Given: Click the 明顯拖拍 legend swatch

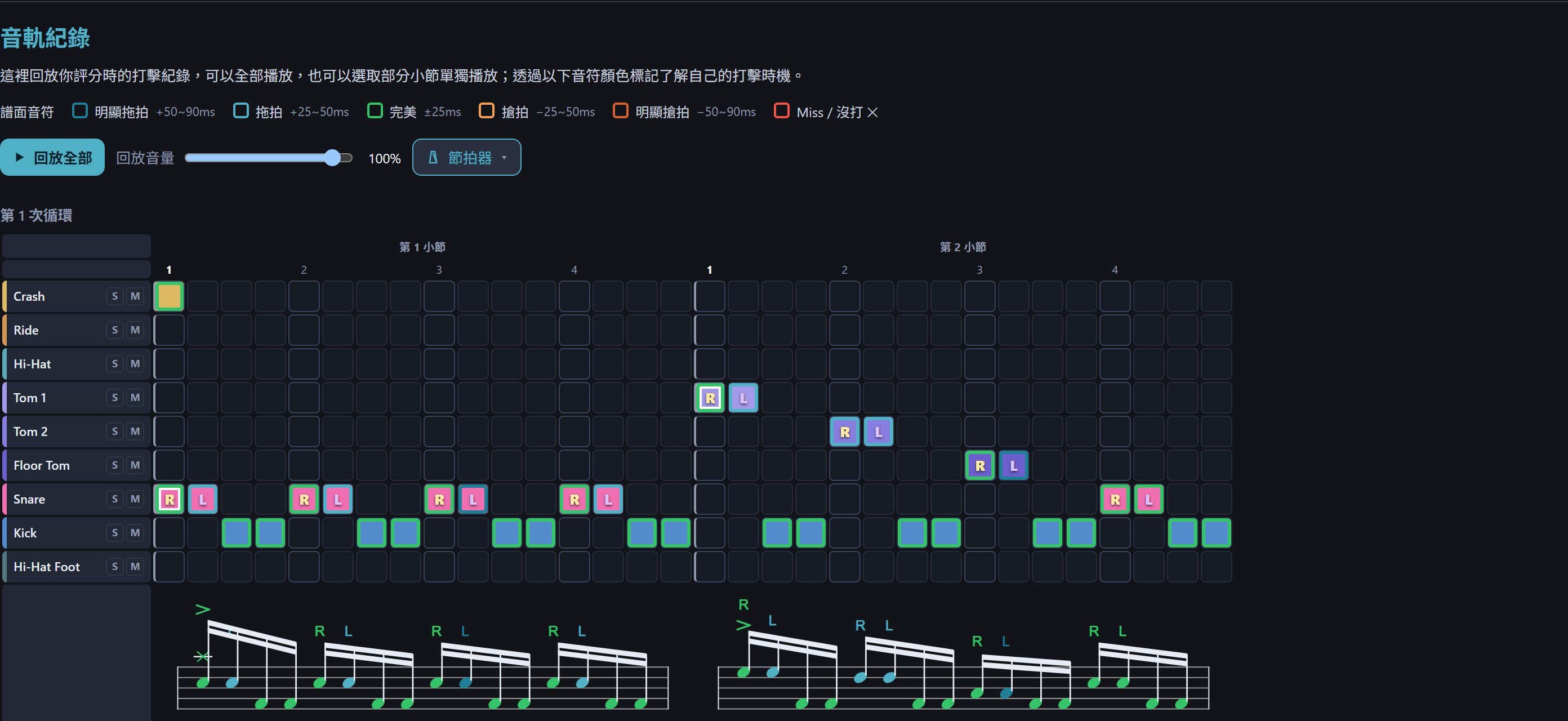Looking at the screenshot, I should click(80, 111).
